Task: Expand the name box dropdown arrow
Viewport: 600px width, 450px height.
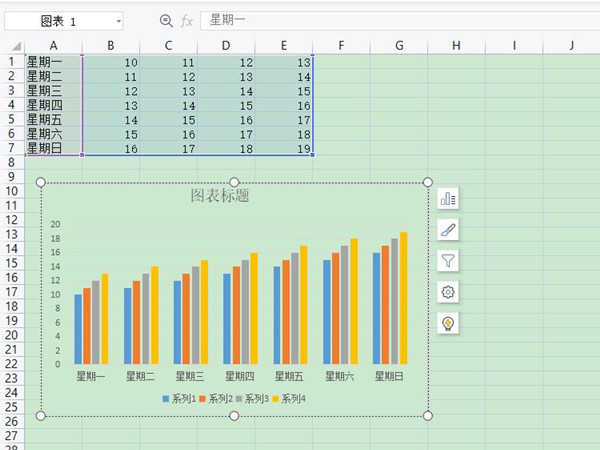Action: [x=118, y=21]
